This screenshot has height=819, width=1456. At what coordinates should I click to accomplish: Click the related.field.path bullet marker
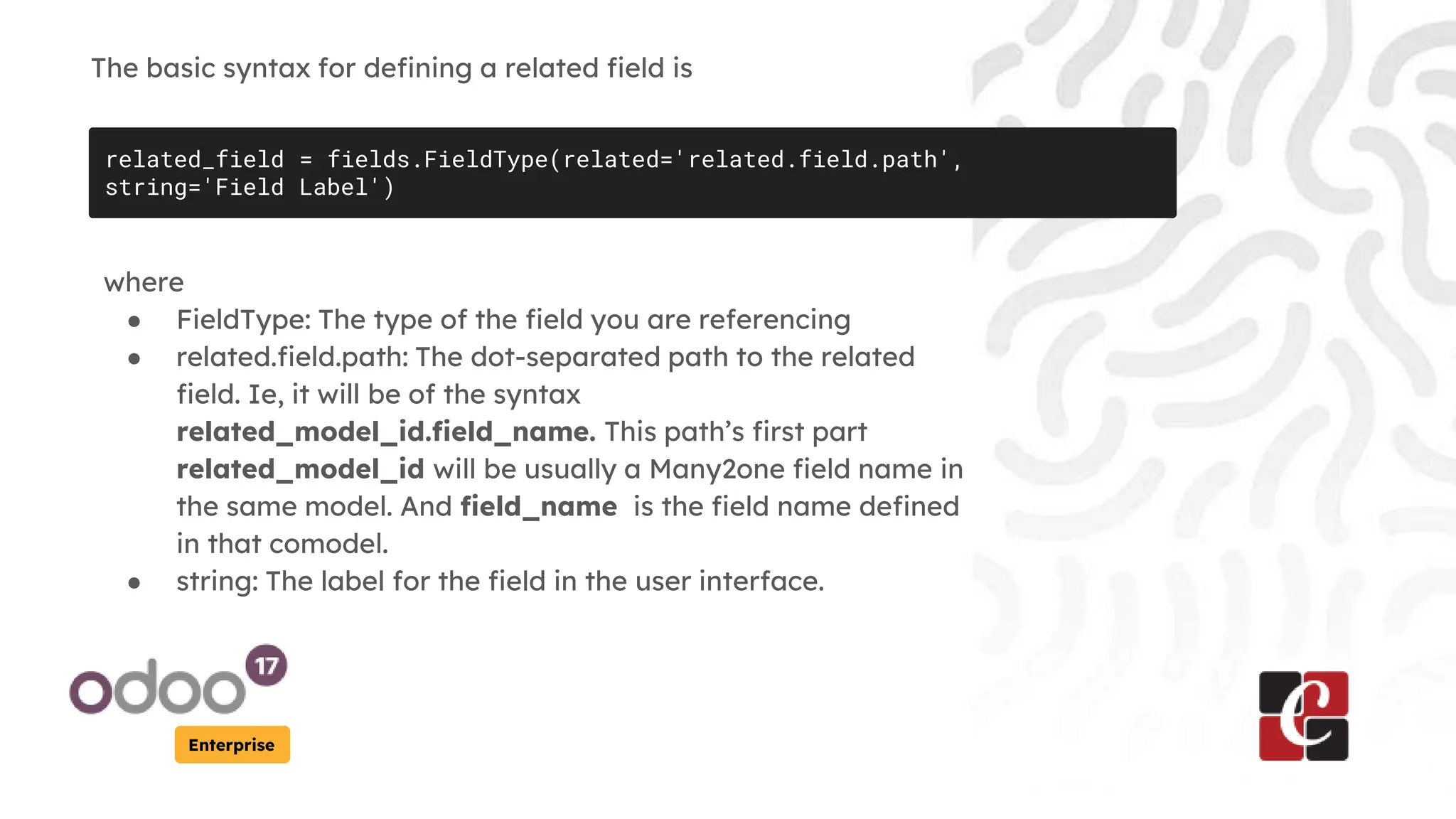(134, 359)
